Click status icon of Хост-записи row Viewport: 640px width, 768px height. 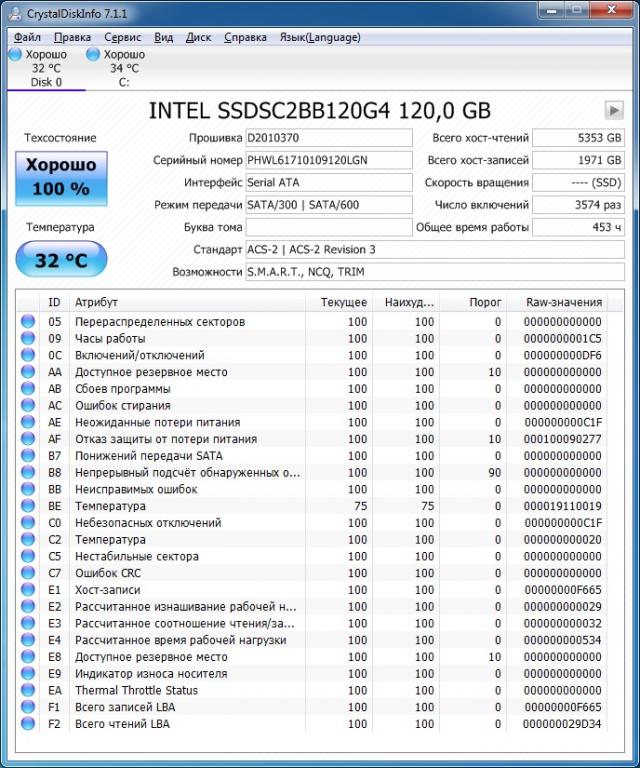(x=28, y=589)
